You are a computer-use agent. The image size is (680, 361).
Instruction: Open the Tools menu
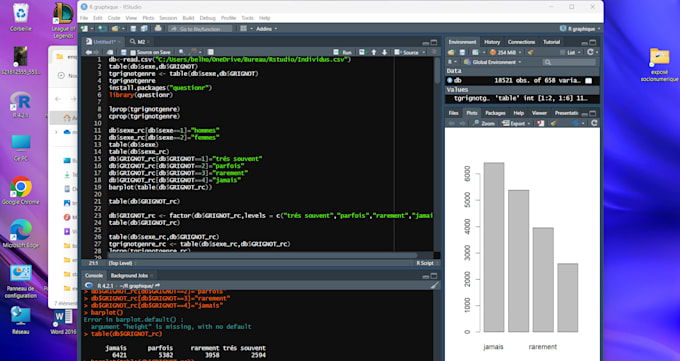coord(247,18)
